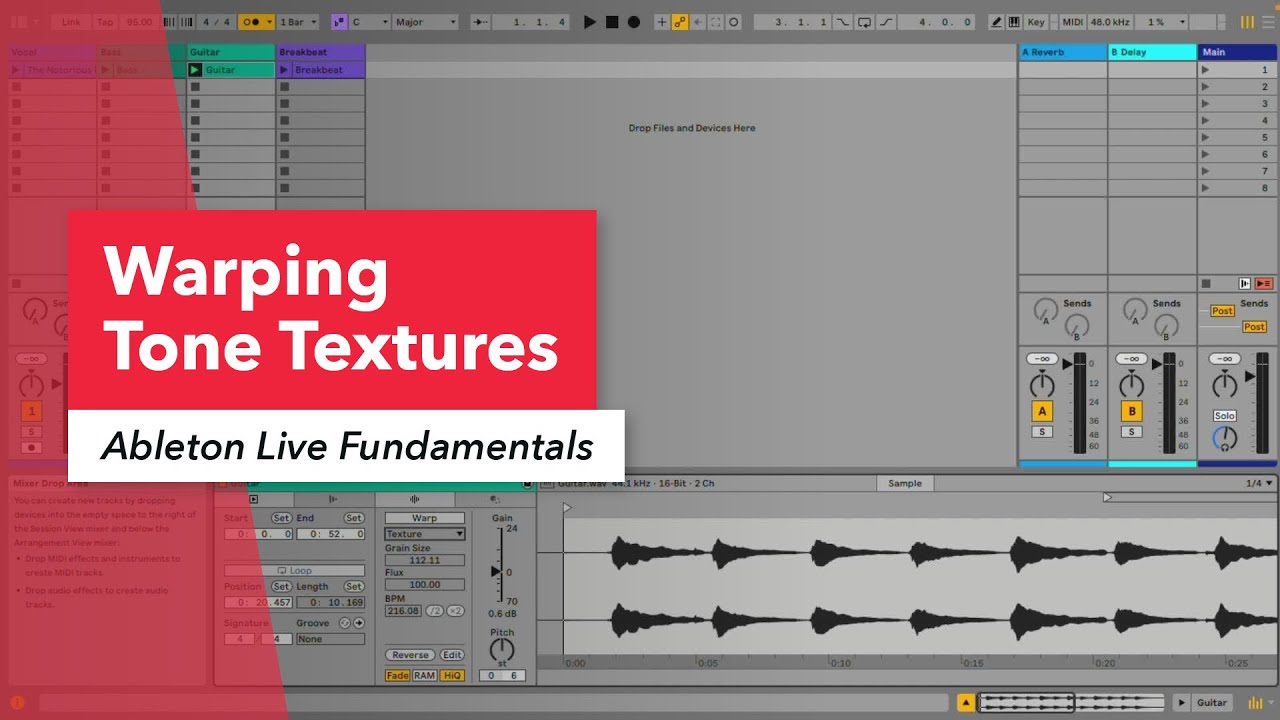Launch scene 3 in Main track
Screen dimensions: 1280x720
click(1205, 104)
